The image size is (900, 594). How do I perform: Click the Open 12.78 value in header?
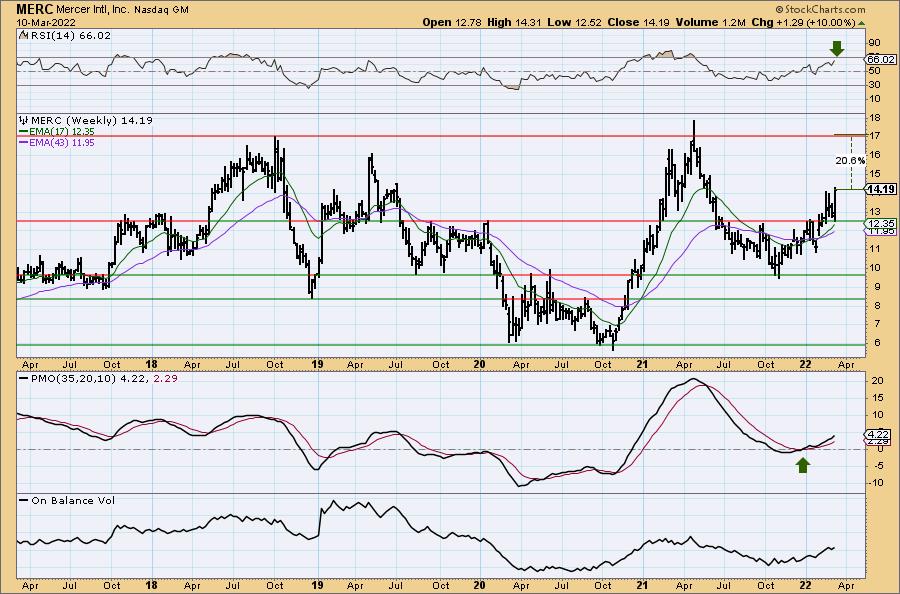click(x=452, y=22)
